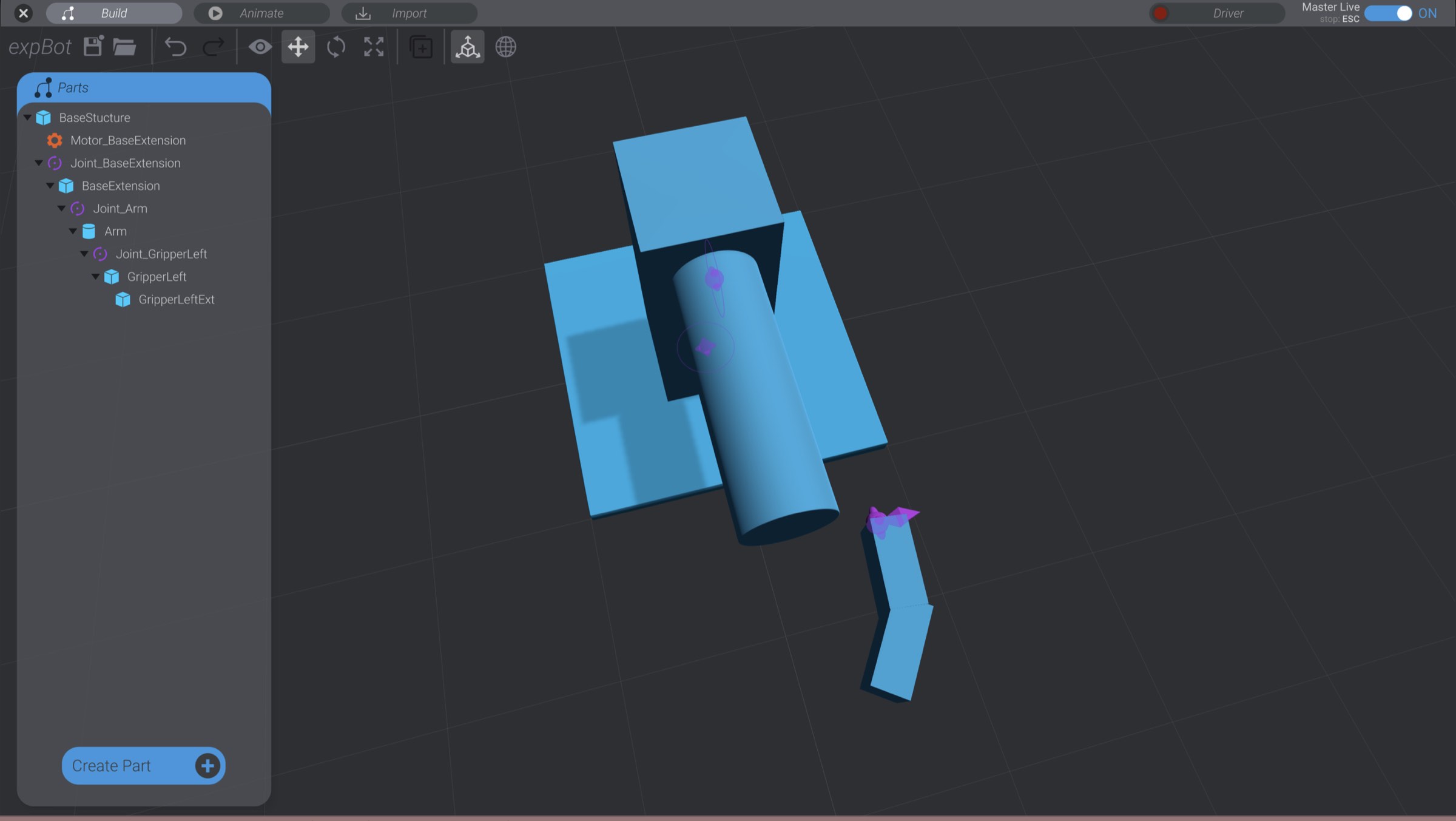The height and width of the screenshot is (821, 1456).
Task: Select the Motor_BaseExtension part
Action: pos(128,140)
